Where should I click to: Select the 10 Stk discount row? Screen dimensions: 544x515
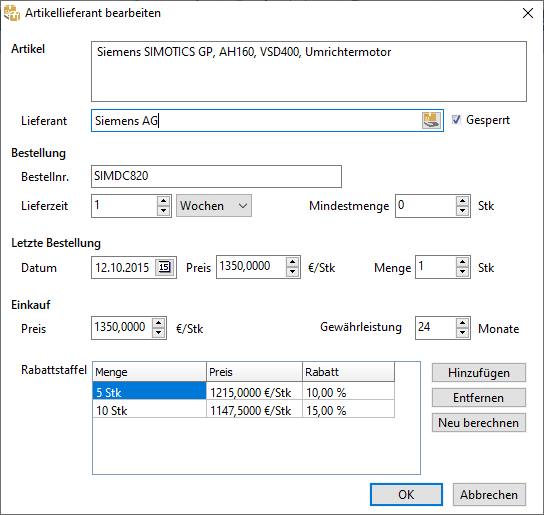[244, 411]
